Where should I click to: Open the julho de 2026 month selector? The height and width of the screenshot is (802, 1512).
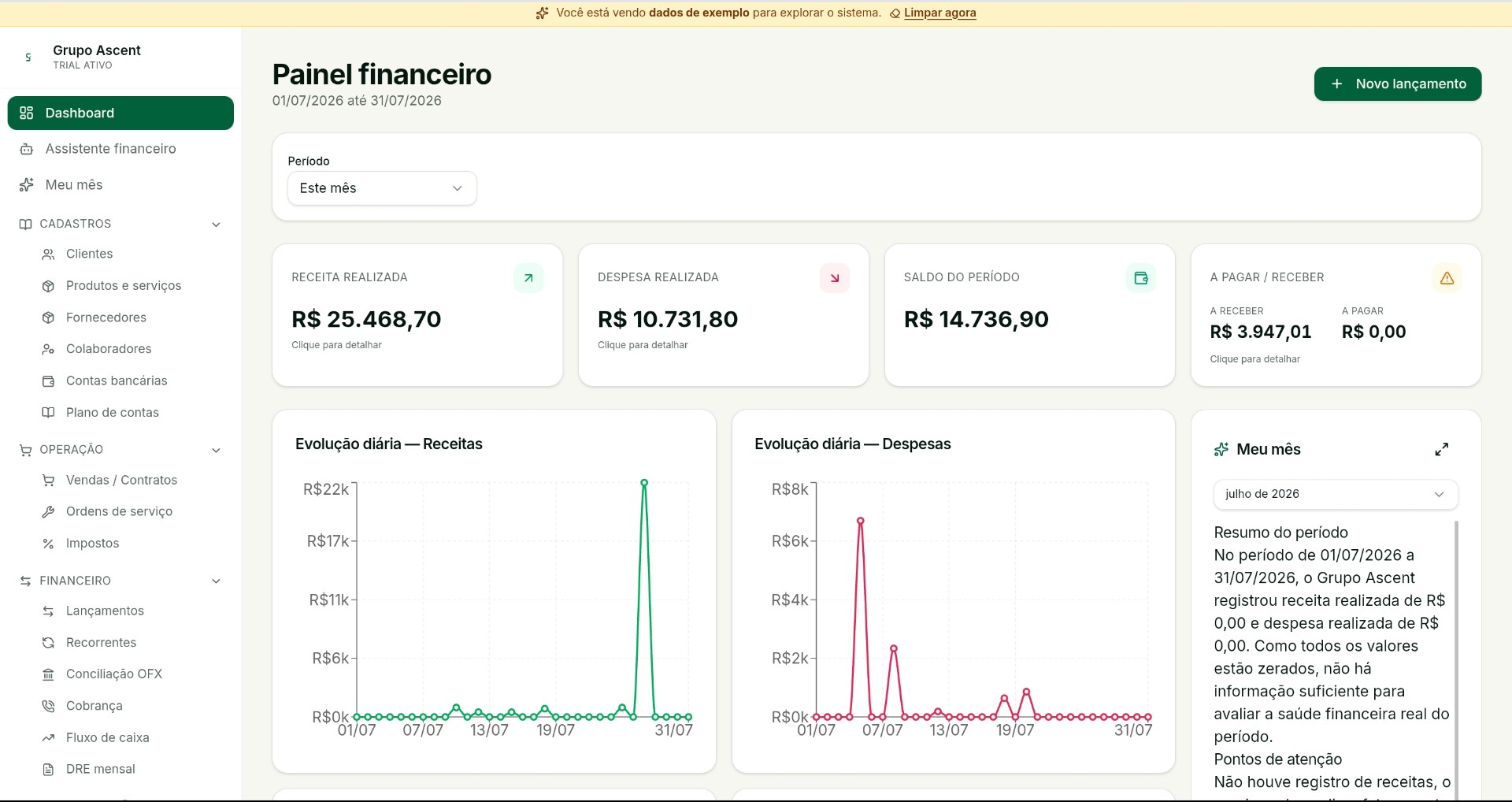[x=1336, y=494]
